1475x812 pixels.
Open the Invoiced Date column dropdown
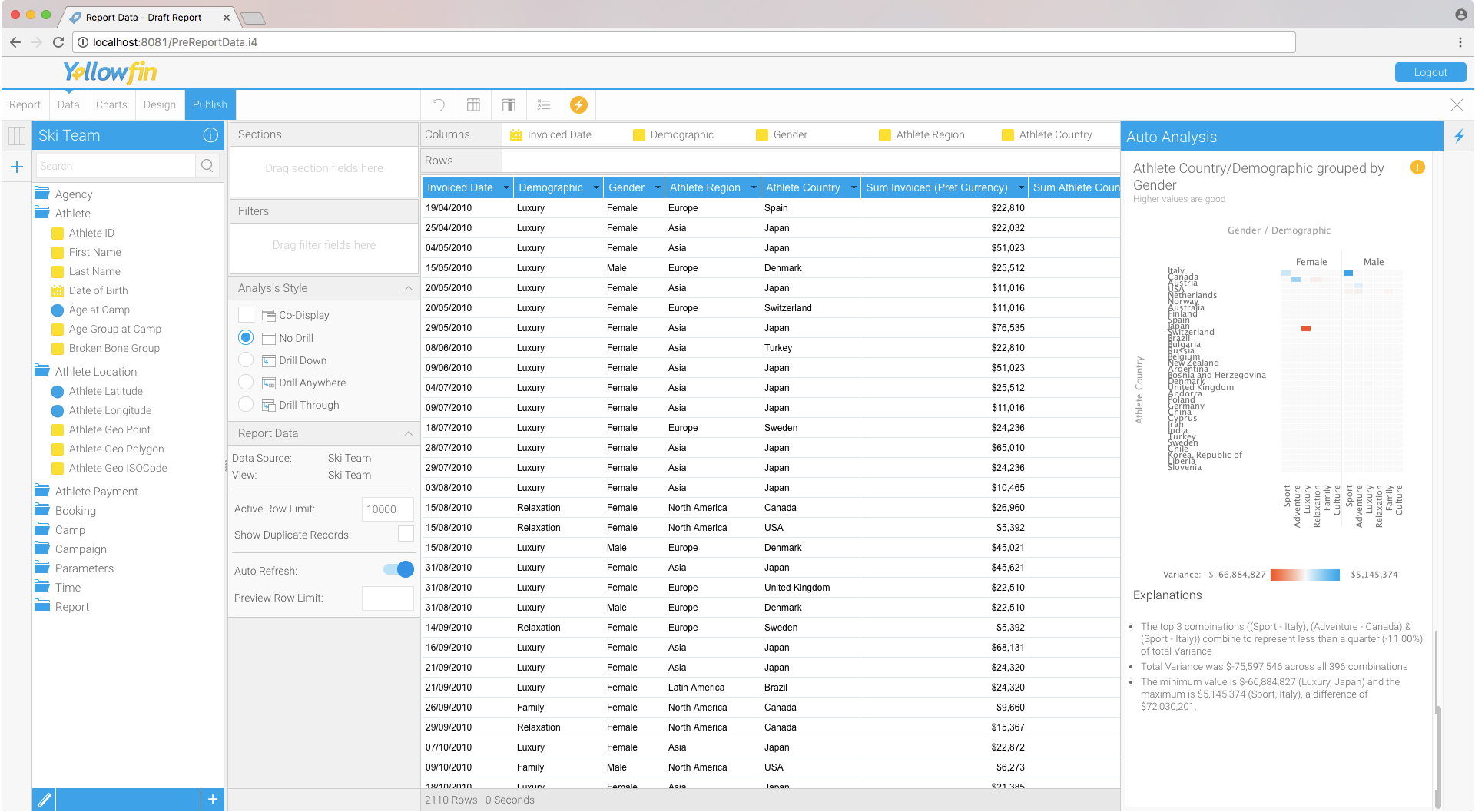[506, 187]
